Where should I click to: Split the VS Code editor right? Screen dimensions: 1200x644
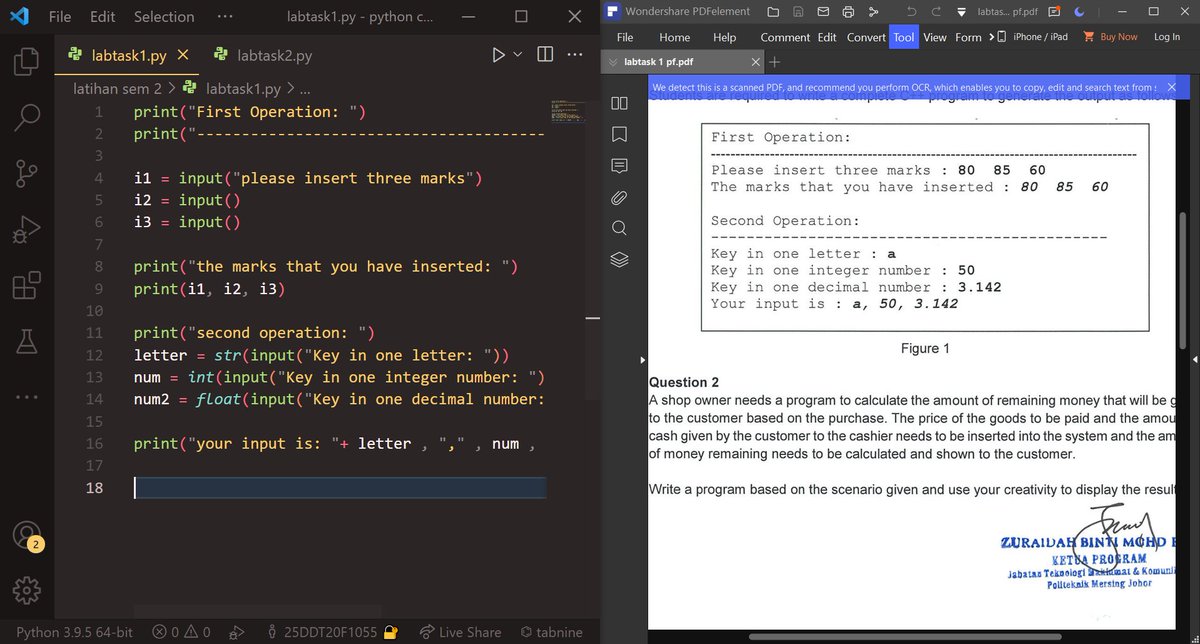[545, 55]
